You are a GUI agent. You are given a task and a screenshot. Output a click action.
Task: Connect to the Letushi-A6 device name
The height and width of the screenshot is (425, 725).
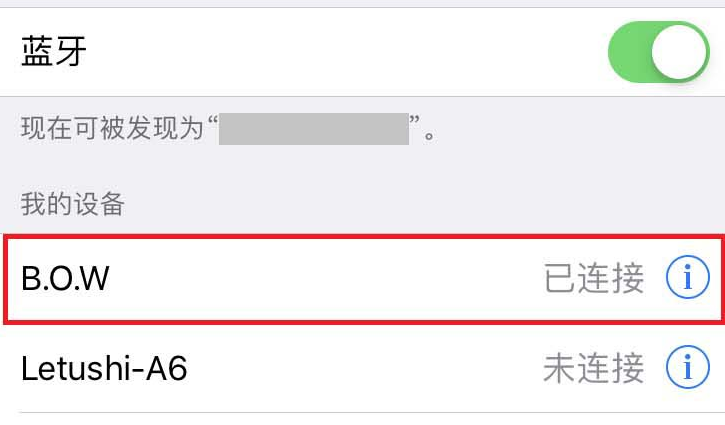click(x=104, y=368)
